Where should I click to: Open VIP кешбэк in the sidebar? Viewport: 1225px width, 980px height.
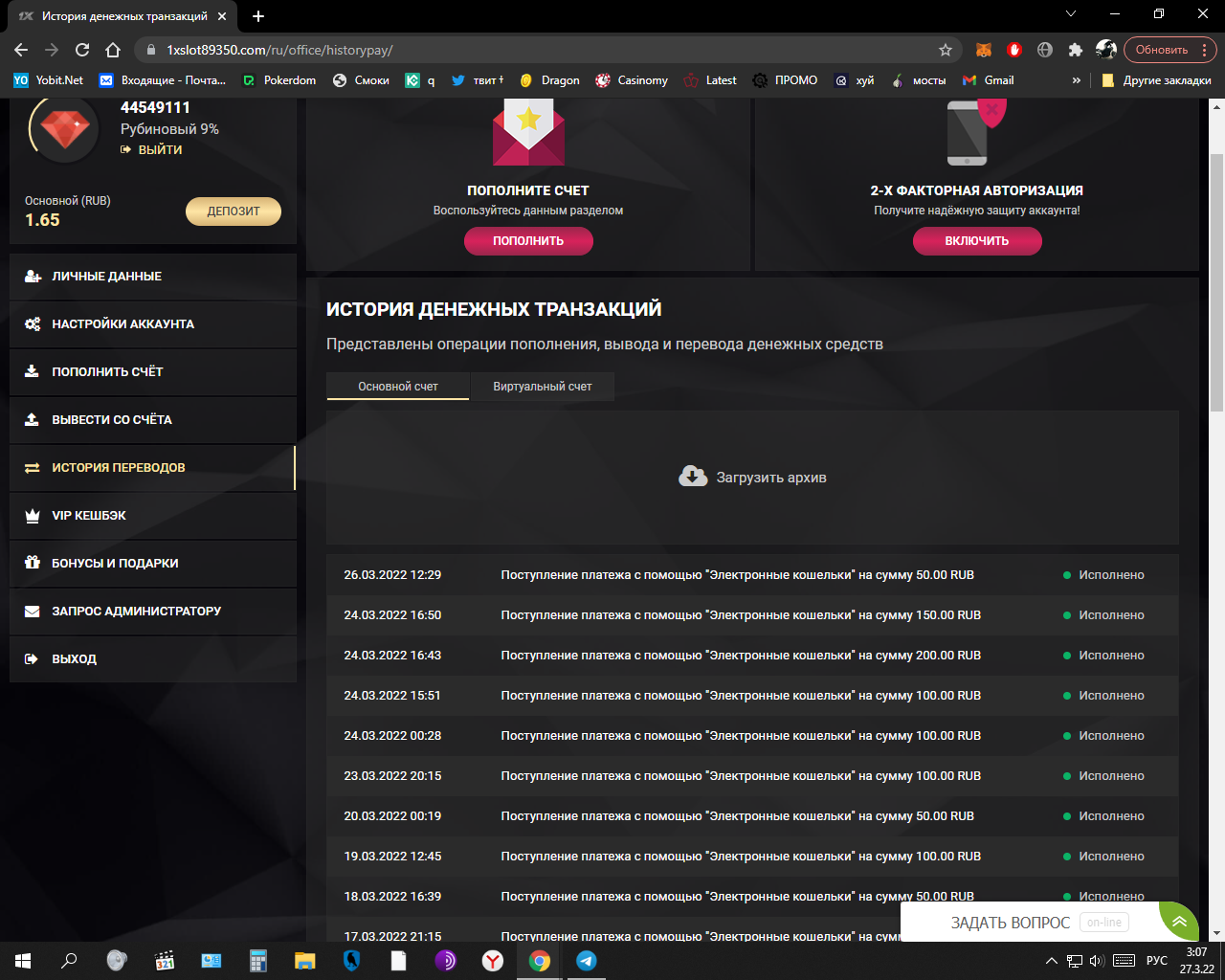coord(153,516)
